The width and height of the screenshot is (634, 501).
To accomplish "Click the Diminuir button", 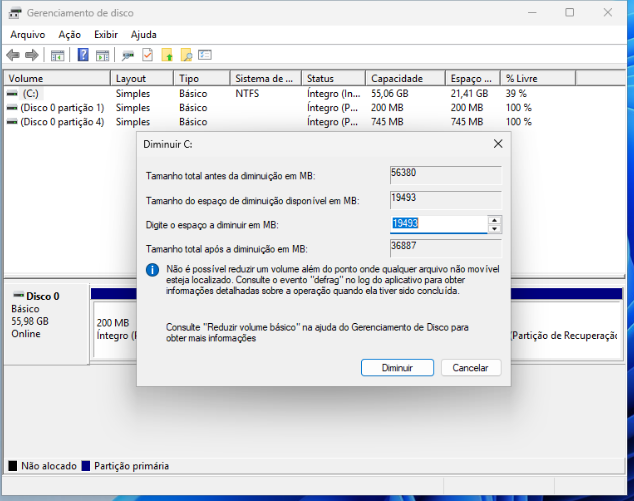I will click(397, 368).
